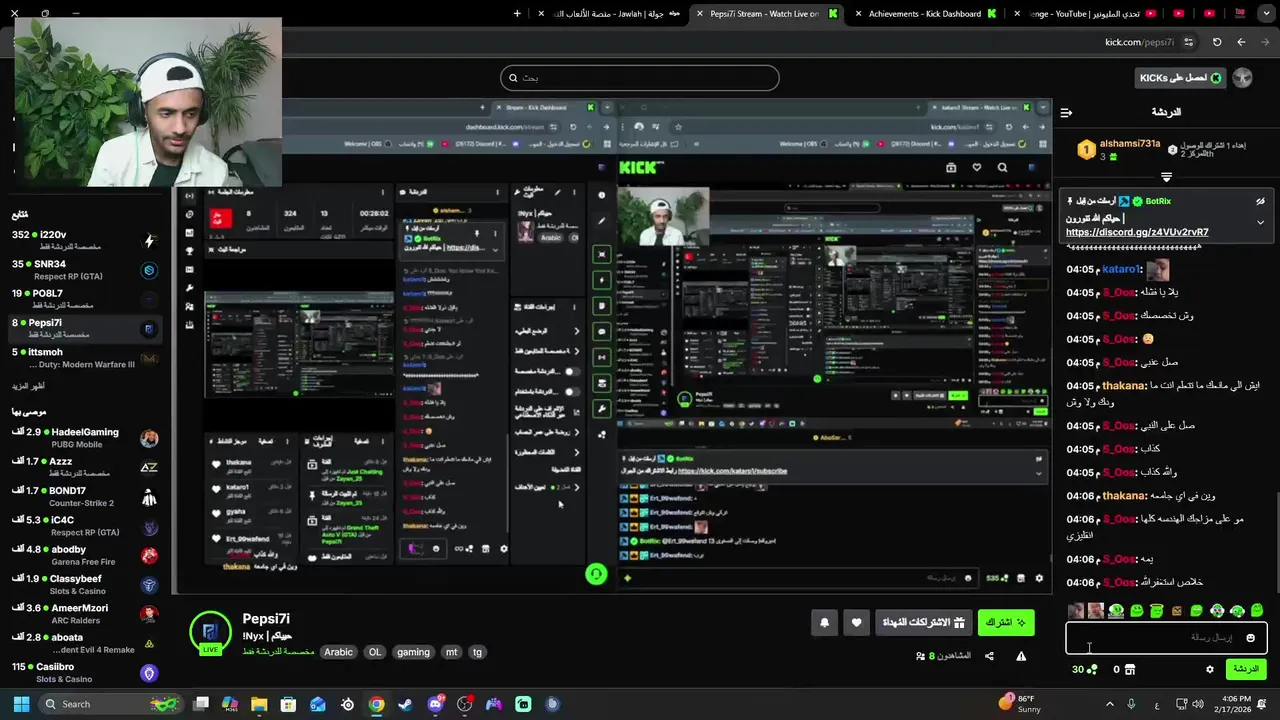
Task: Toggle notifications bell for Pepsi7i
Action: tap(824, 623)
